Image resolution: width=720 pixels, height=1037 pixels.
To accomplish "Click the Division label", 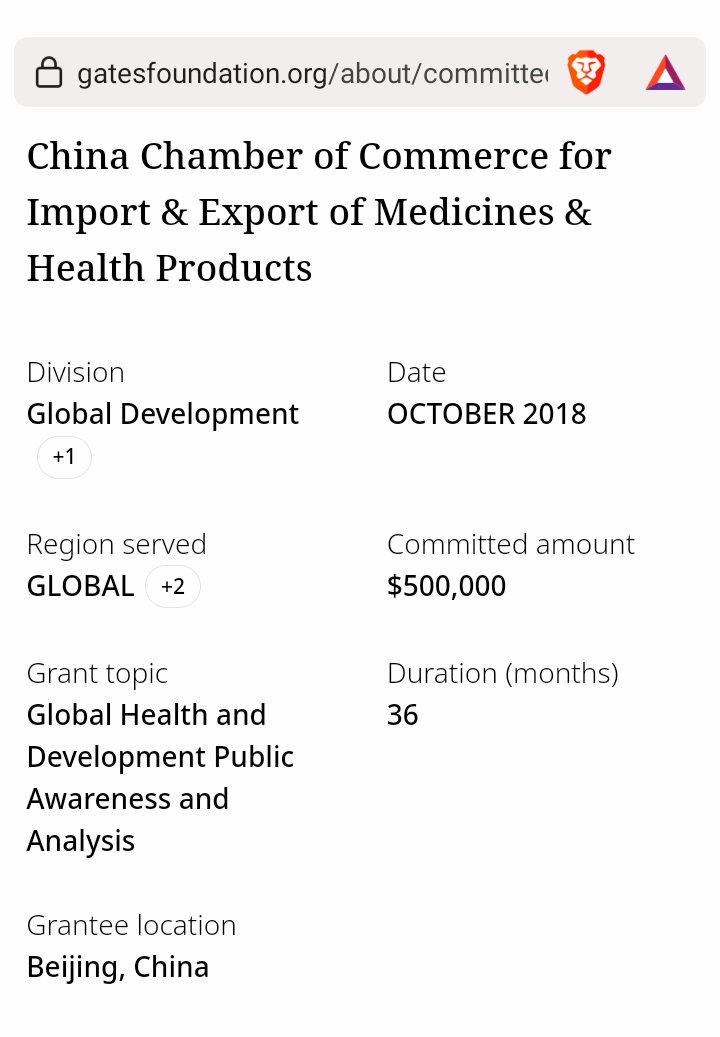I will (75, 372).
